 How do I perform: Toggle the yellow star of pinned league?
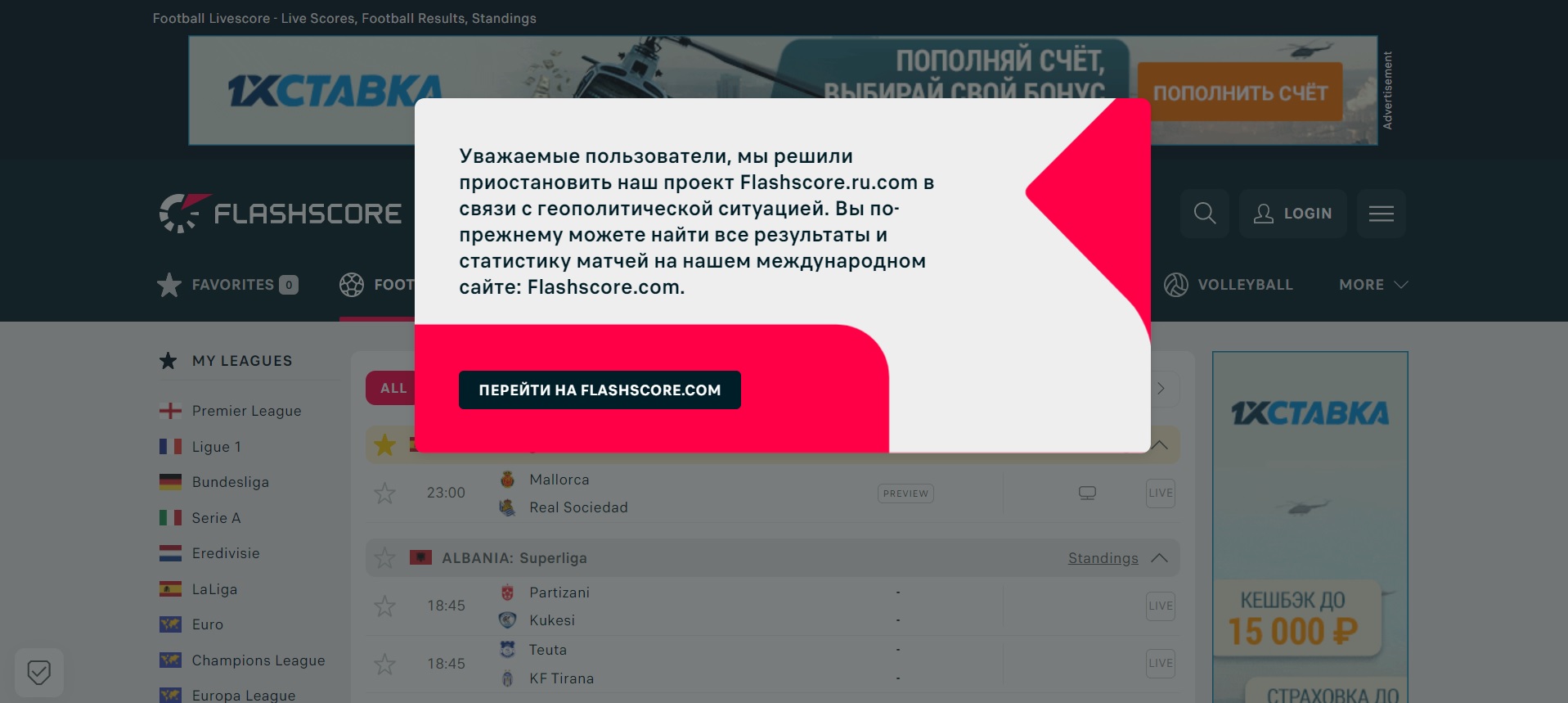pos(384,444)
